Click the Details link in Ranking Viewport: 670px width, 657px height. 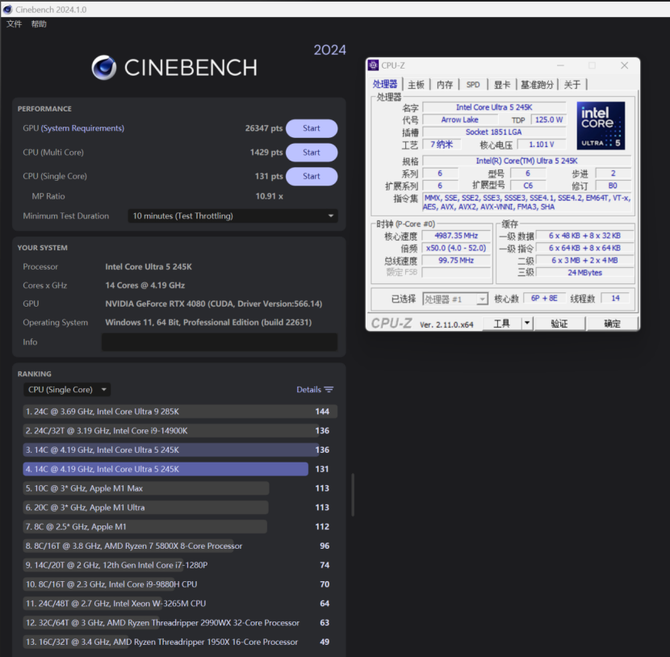(309, 390)
